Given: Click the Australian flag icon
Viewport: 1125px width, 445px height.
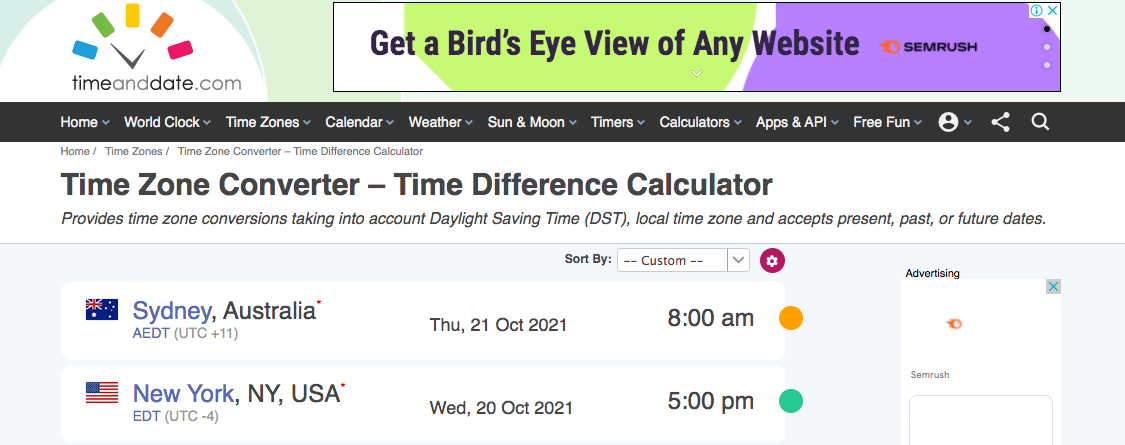Looking at the screenshot, I should pos(102,310).
